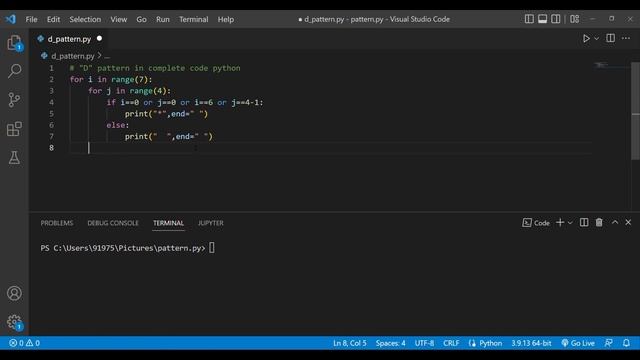Expand the new terminal launch profile dropdown
640x360 pixels.
[570, 222]
